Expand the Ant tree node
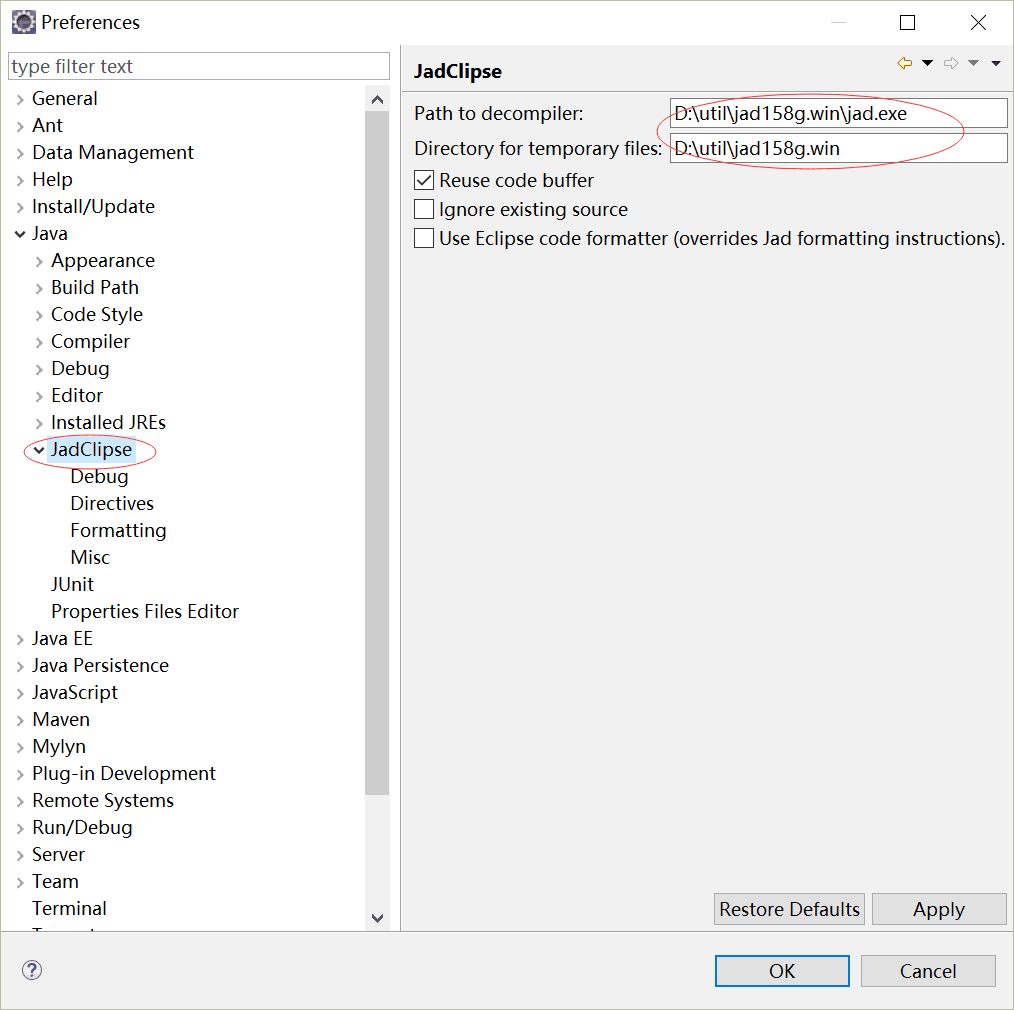This screenshot has height=1010, width=1014. coord(20,126)
